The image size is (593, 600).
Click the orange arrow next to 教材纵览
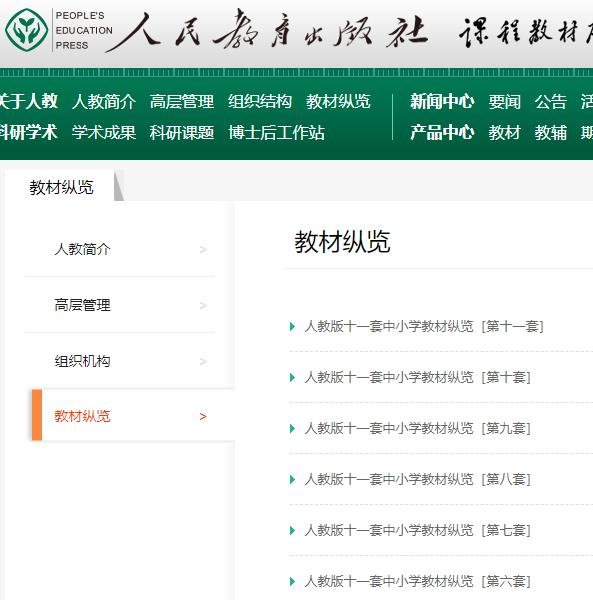[203, 416]
